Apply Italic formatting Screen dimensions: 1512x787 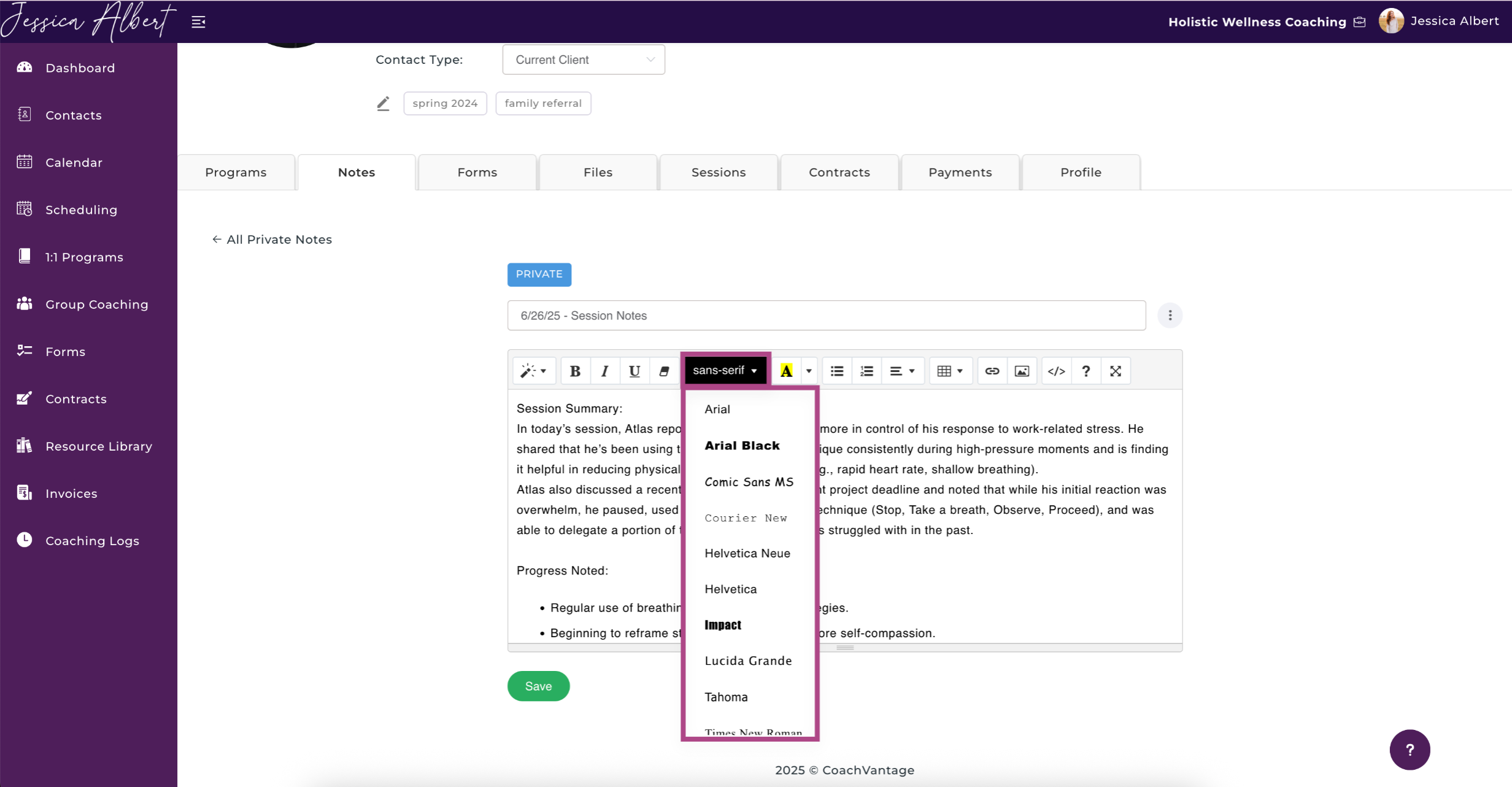pos(604,371)
